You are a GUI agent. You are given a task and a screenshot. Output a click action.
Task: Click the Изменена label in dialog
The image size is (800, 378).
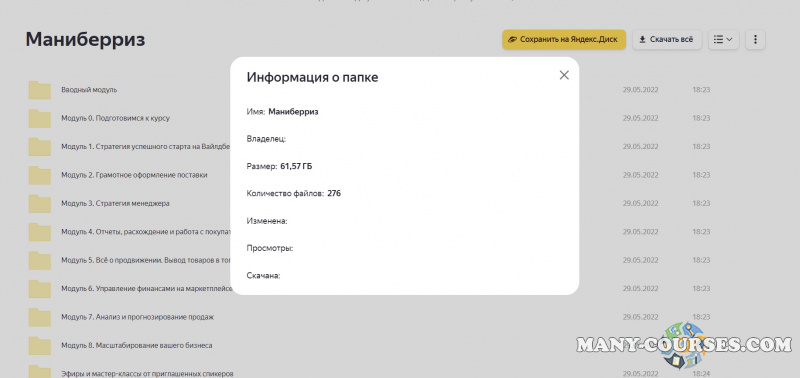click(x=267, y=221)
